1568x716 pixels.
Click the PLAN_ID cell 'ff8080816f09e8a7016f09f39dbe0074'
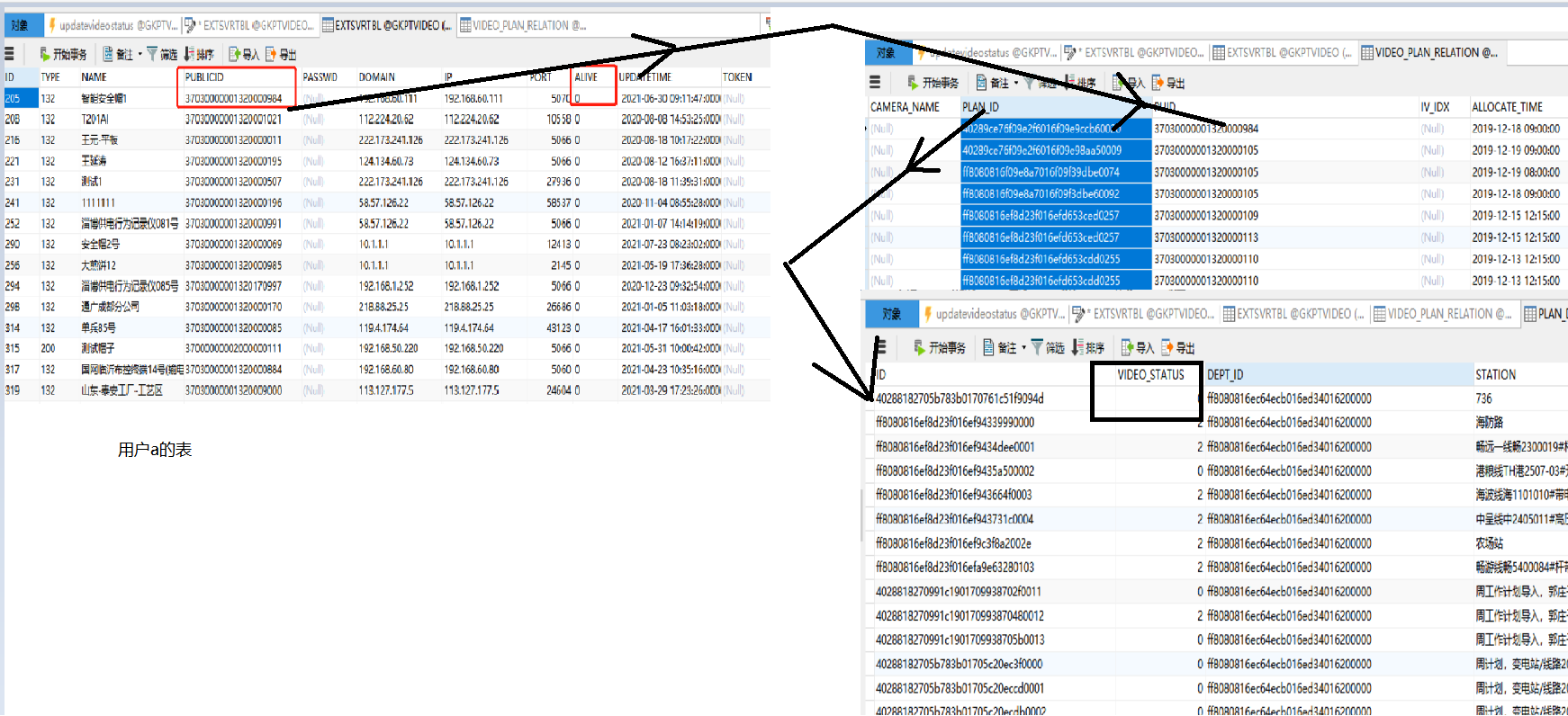[x=1041, y=172]
